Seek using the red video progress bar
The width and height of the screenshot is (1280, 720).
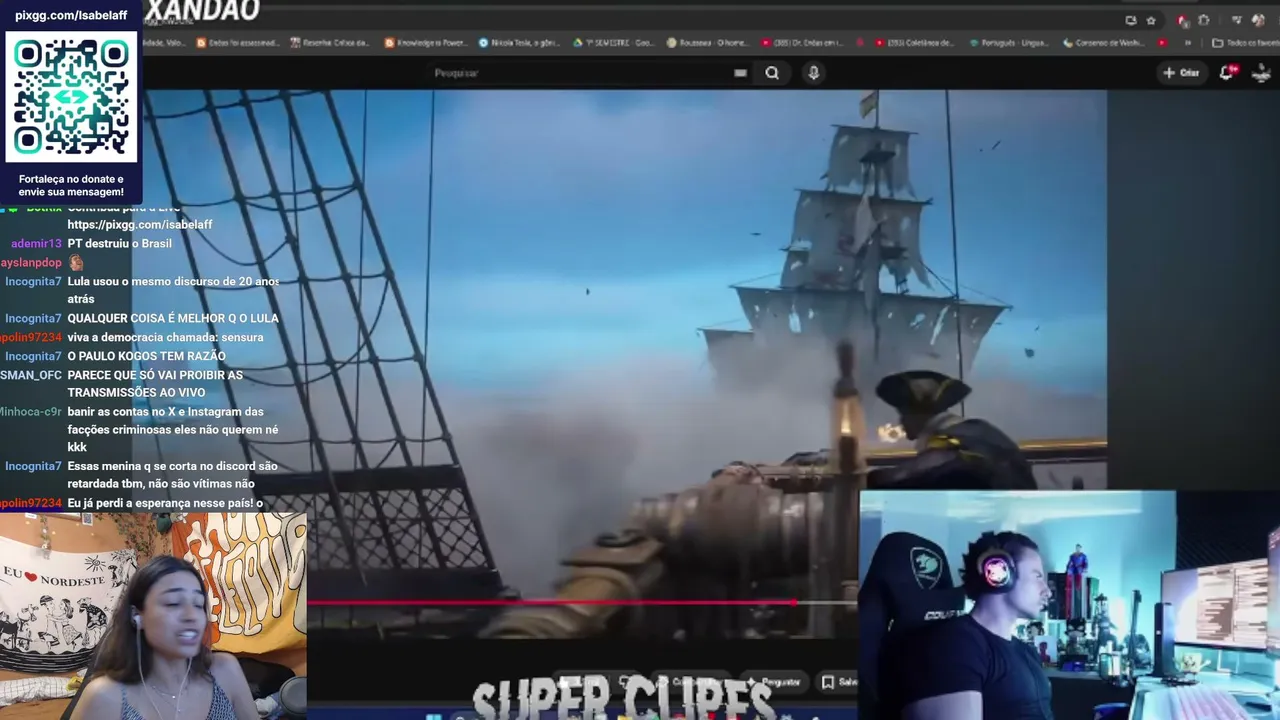(x=580, y=602)
